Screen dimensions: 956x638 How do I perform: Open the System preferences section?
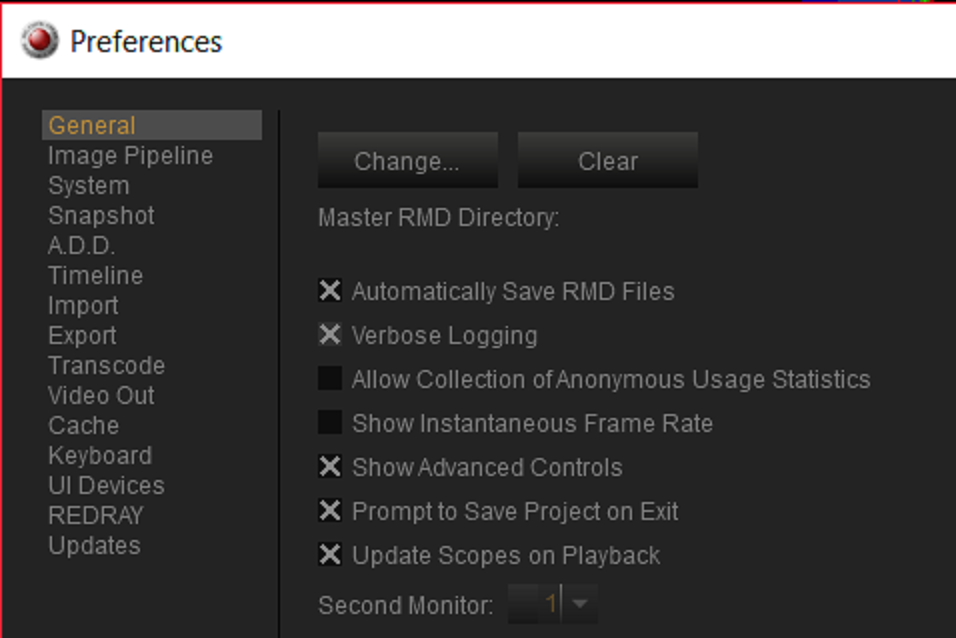click(88, 185)
